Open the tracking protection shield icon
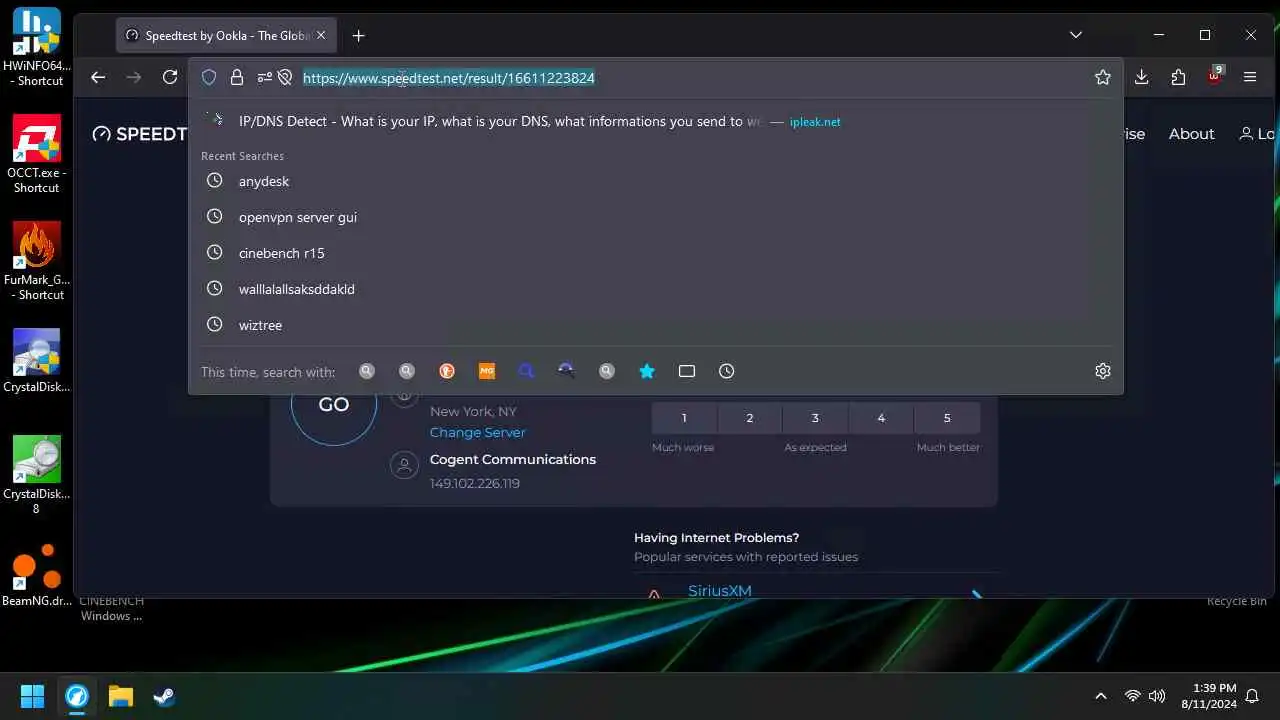The width and height of the screenshot is (1280, 720). [x=209, y=77]
